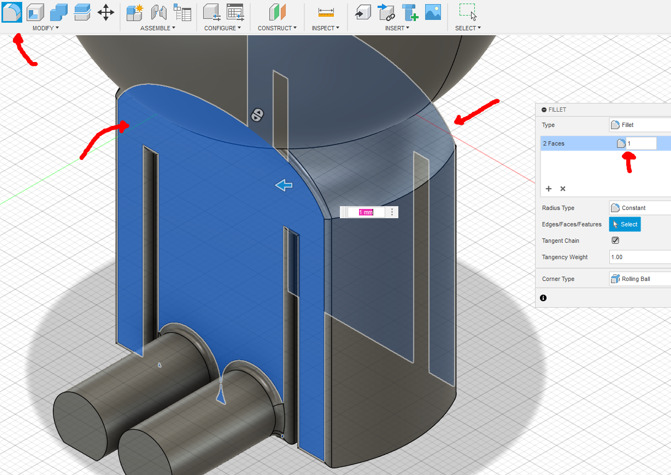
Task: Activate the Move/Copy arrows tool
Action: pyautogui.click(x=106, y=12)
